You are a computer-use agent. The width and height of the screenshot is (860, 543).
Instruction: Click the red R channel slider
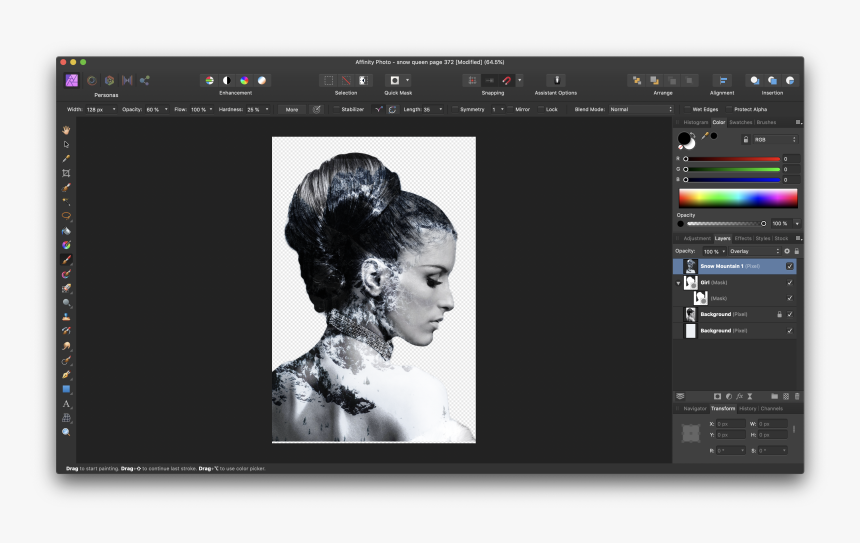click(x=732, y=159)
